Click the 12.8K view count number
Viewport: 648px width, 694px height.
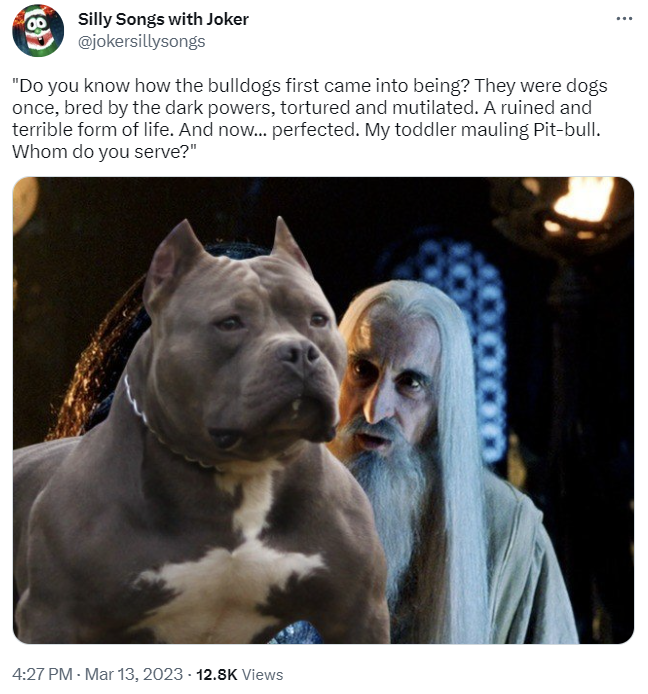[216, 675]
